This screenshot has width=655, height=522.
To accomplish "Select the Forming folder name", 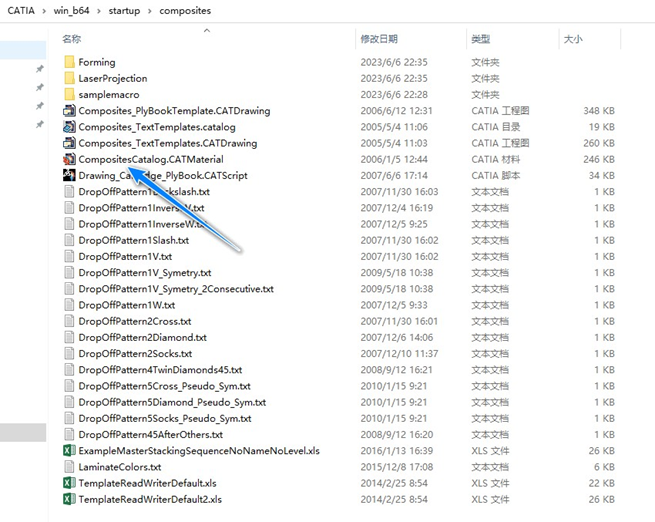I will tap(97, 62).
